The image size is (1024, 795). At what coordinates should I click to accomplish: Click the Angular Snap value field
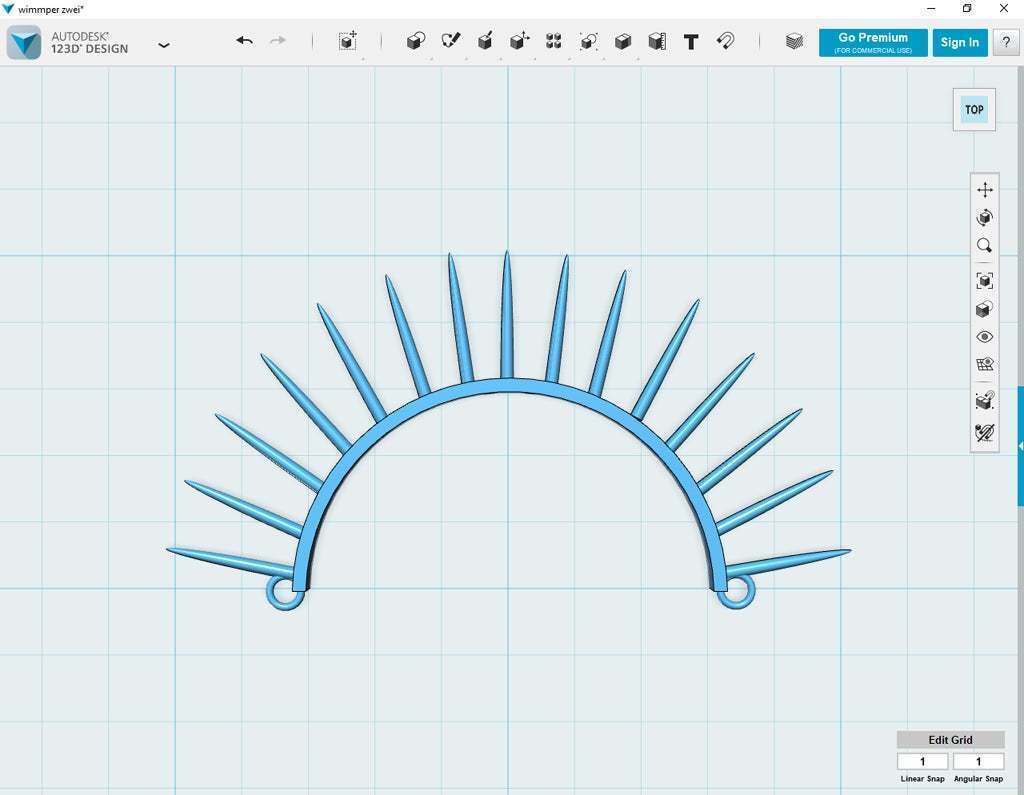click(x=978, y=762)
